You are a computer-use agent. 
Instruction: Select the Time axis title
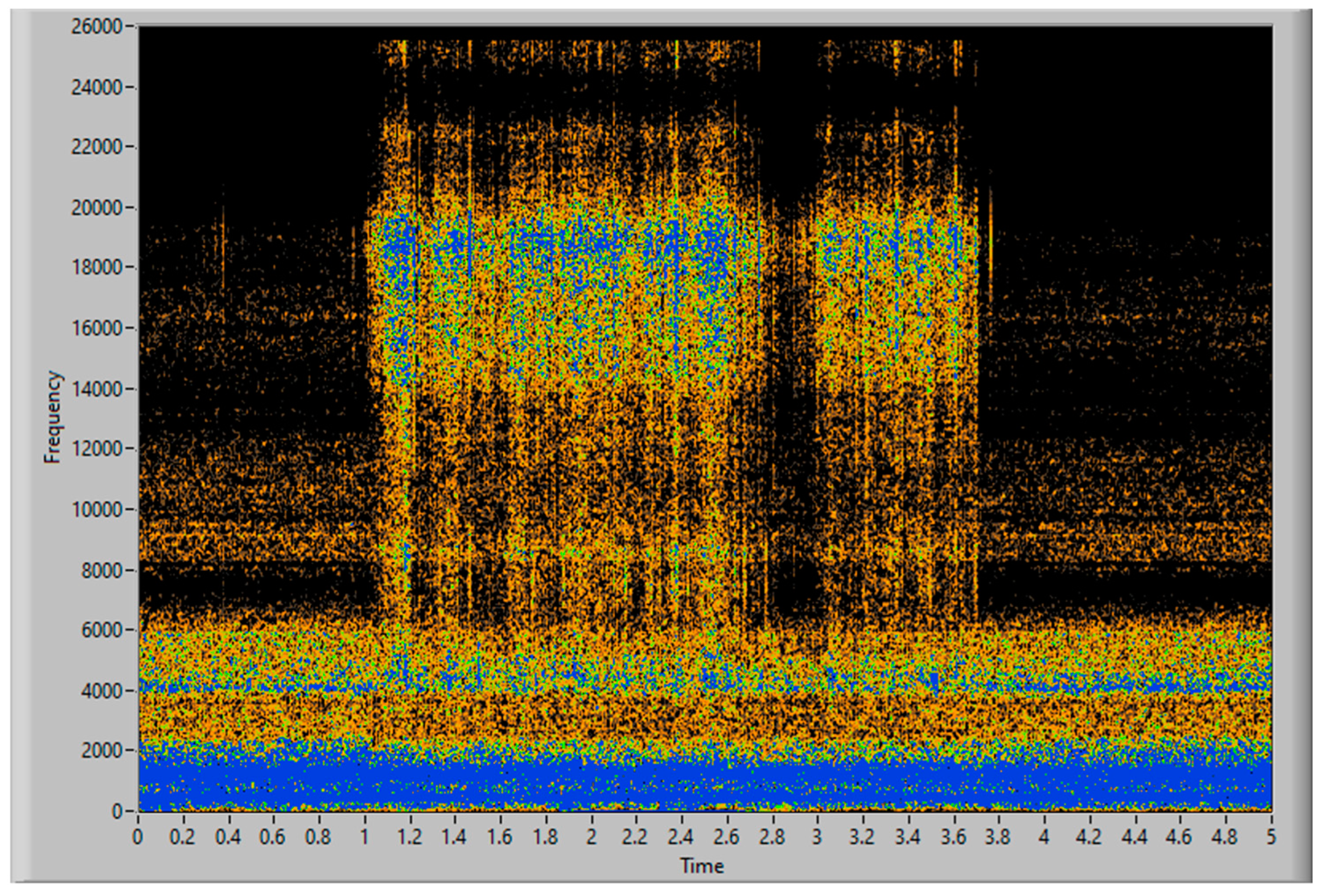(x=702, y=866)
